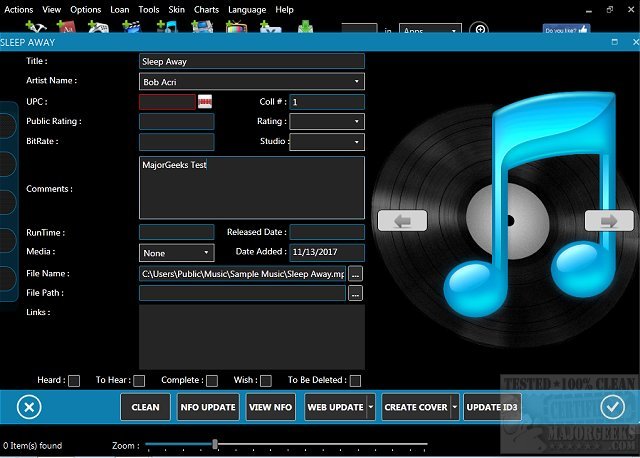Tick the To Be Deleted checkbox
Viewport: 640px width, 458px height.
tap(355, 381)
